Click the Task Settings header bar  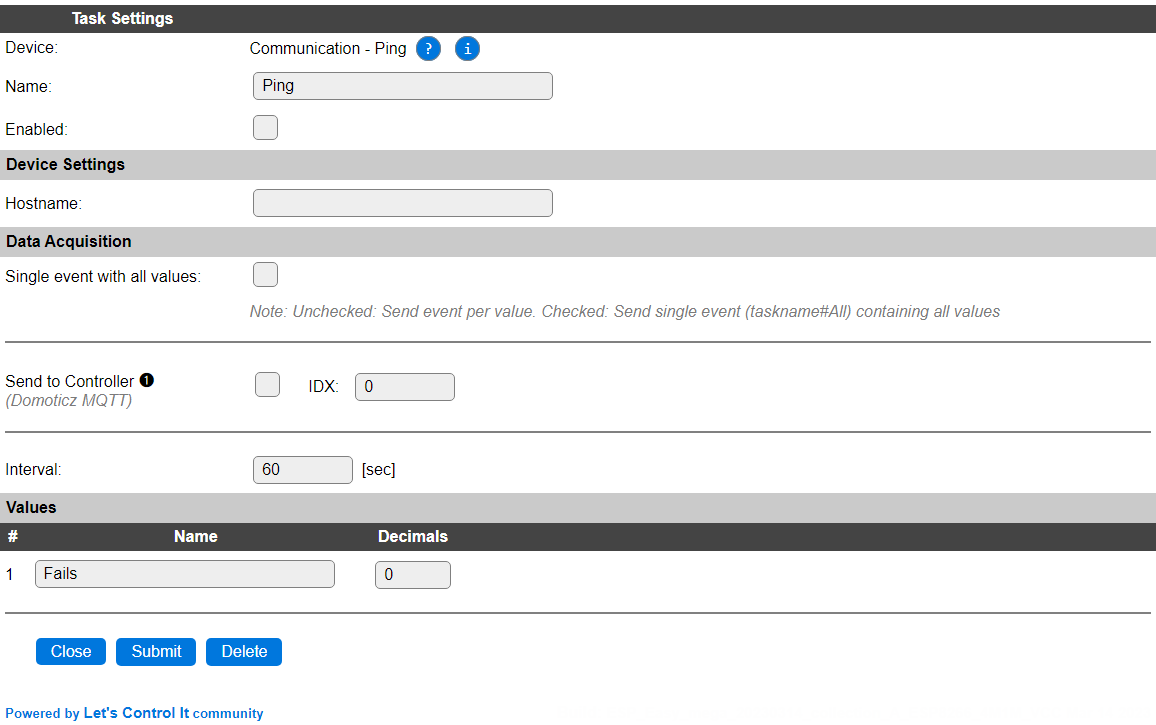(x=578, y=18)
